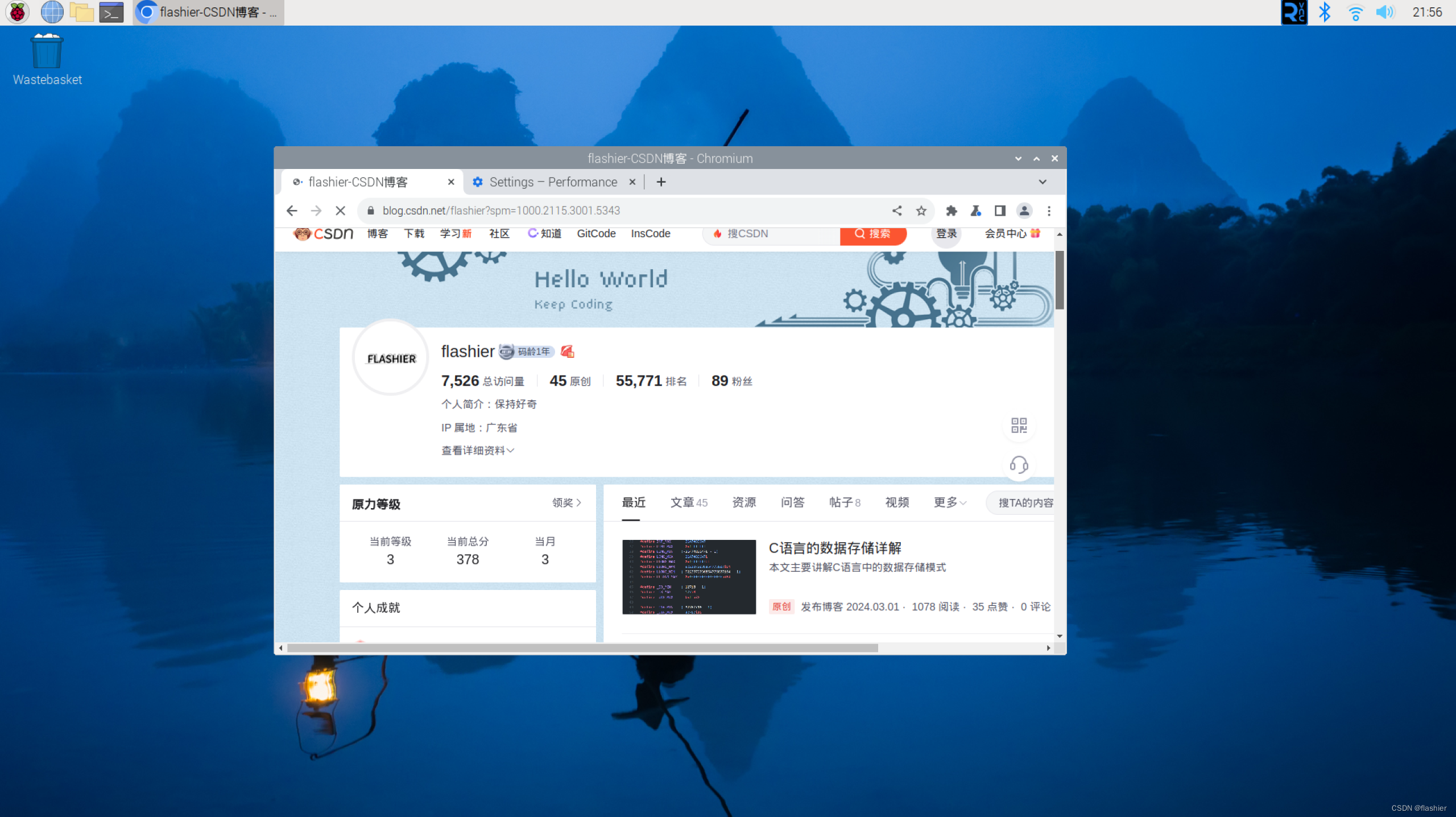Open the tab search chevron
This screenshot has width=1456, height=817.
(1043, 182)
